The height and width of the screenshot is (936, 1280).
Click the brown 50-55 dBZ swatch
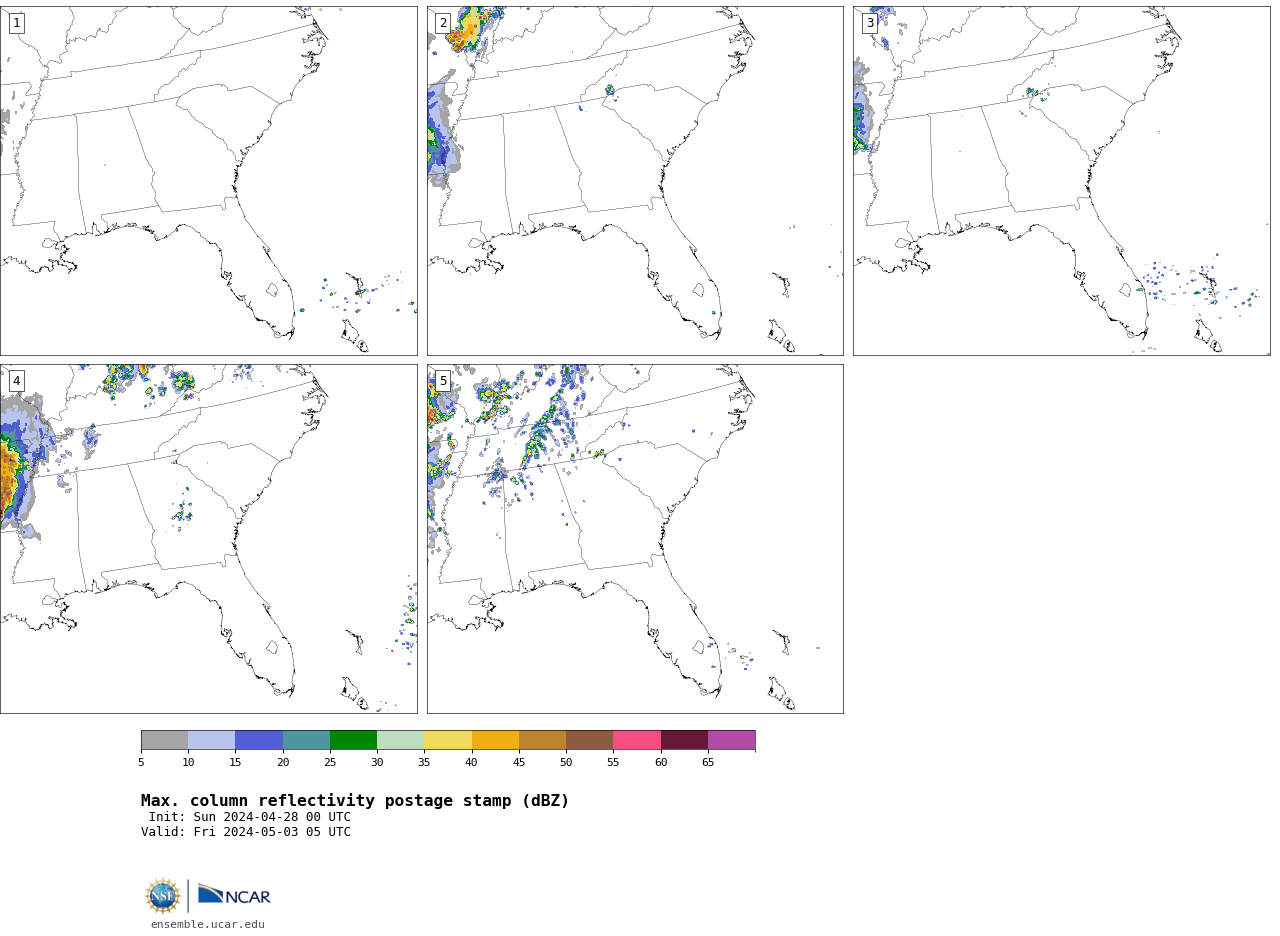[589, 740]
